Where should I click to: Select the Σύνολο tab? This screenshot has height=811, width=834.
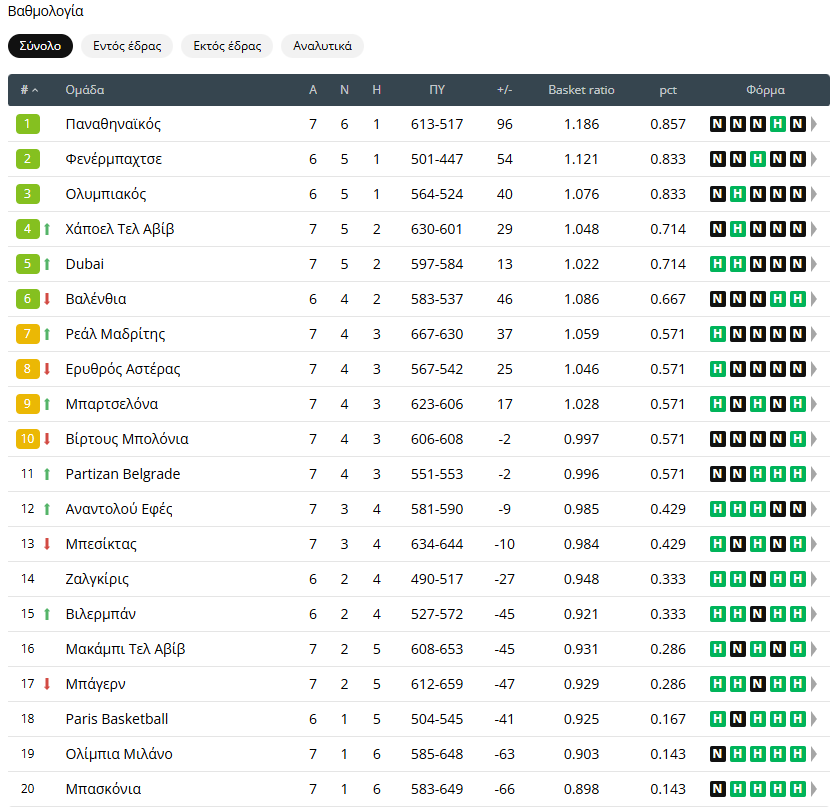(40, 46)
